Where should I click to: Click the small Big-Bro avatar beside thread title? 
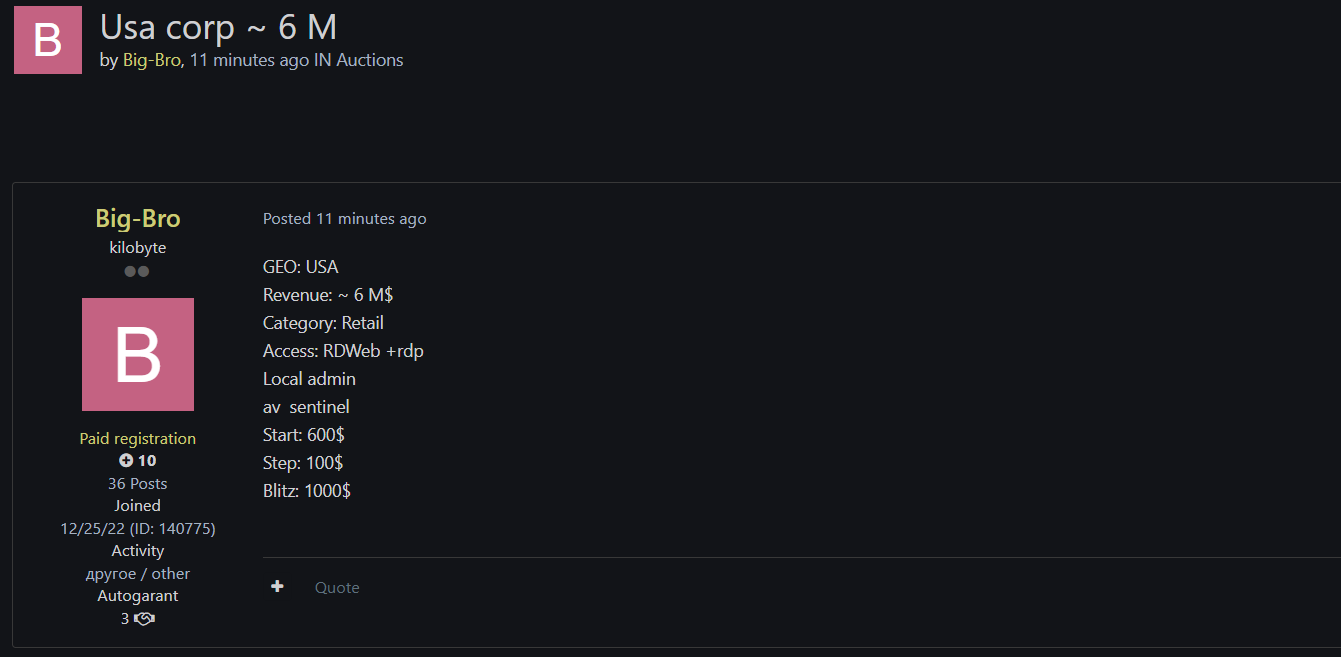point(48,40)
